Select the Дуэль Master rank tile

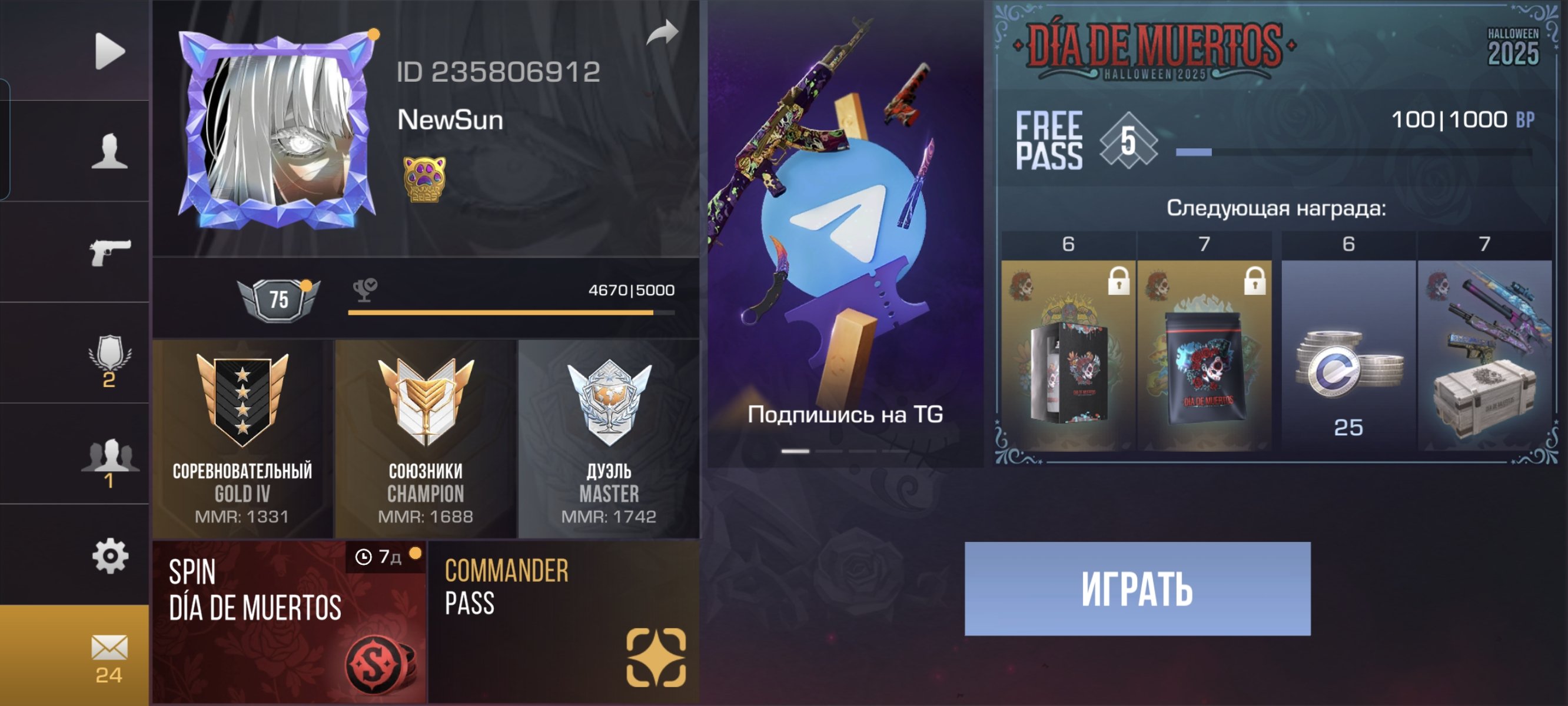point(609,438)
